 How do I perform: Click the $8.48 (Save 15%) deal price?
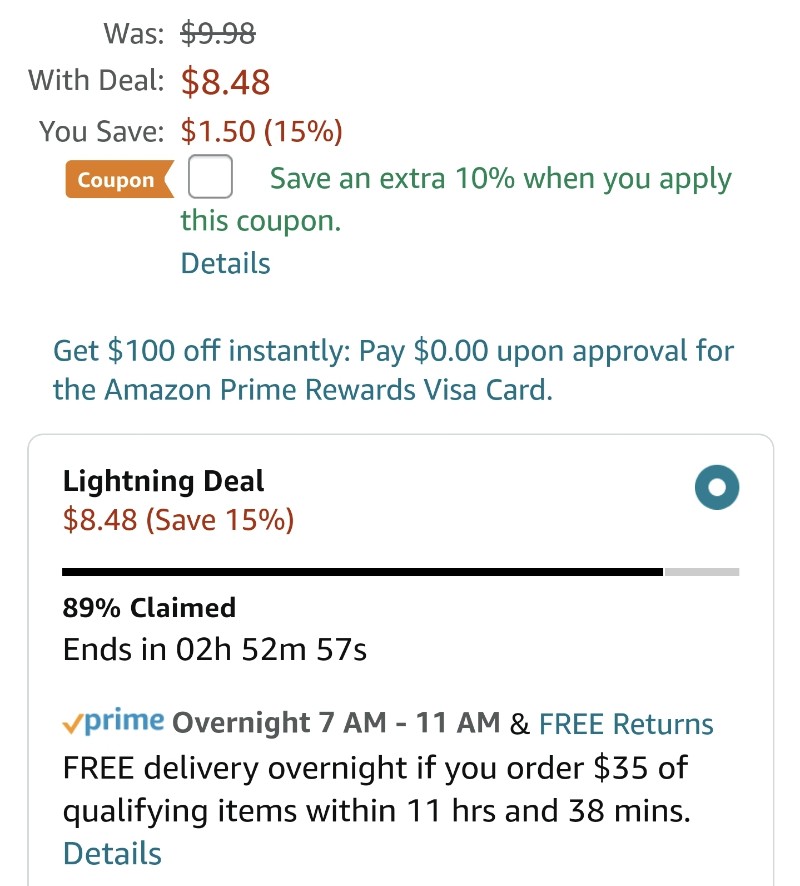click(x=179, y=520)
